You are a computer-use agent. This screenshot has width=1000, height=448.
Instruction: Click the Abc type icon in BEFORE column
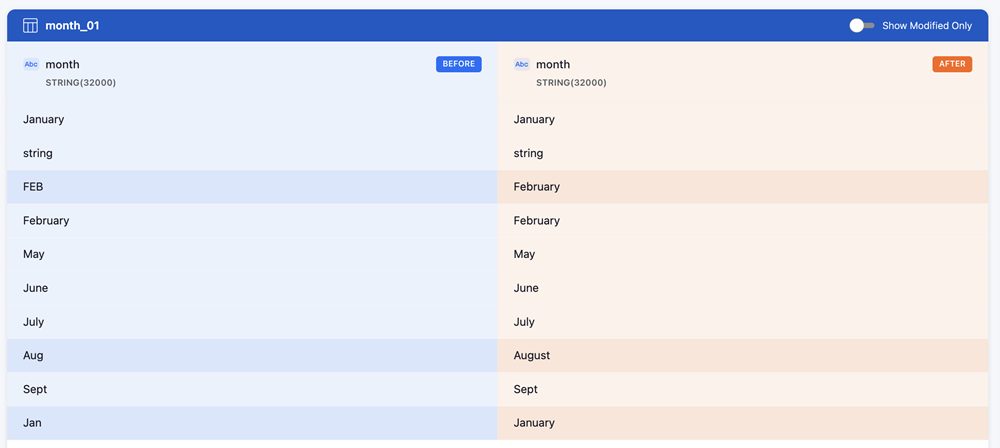[31, 64]
